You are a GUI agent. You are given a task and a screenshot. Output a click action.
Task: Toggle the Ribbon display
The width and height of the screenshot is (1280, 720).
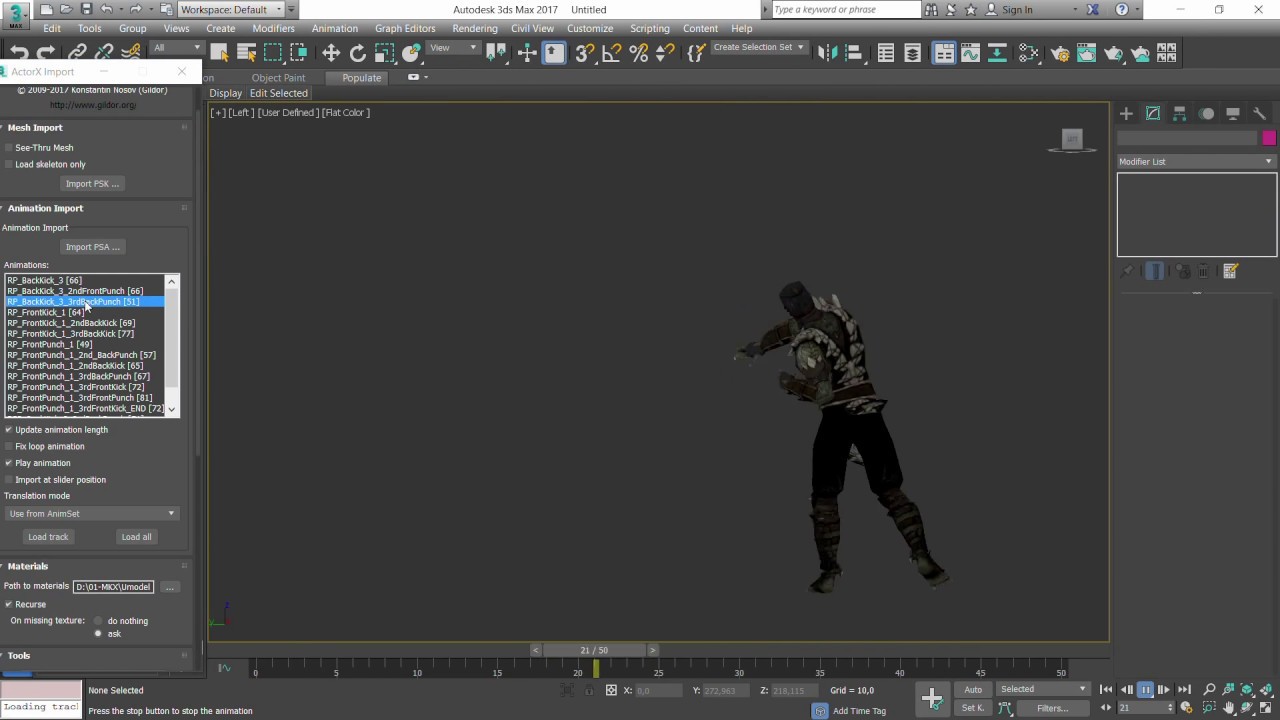[944, 53]
